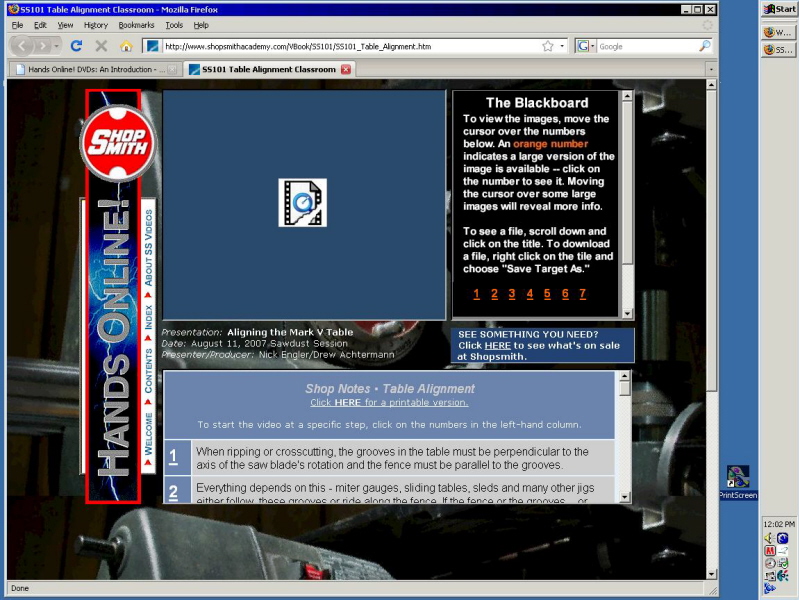
Task: Click the Stop loading X icon
Action: coord(101,46)
